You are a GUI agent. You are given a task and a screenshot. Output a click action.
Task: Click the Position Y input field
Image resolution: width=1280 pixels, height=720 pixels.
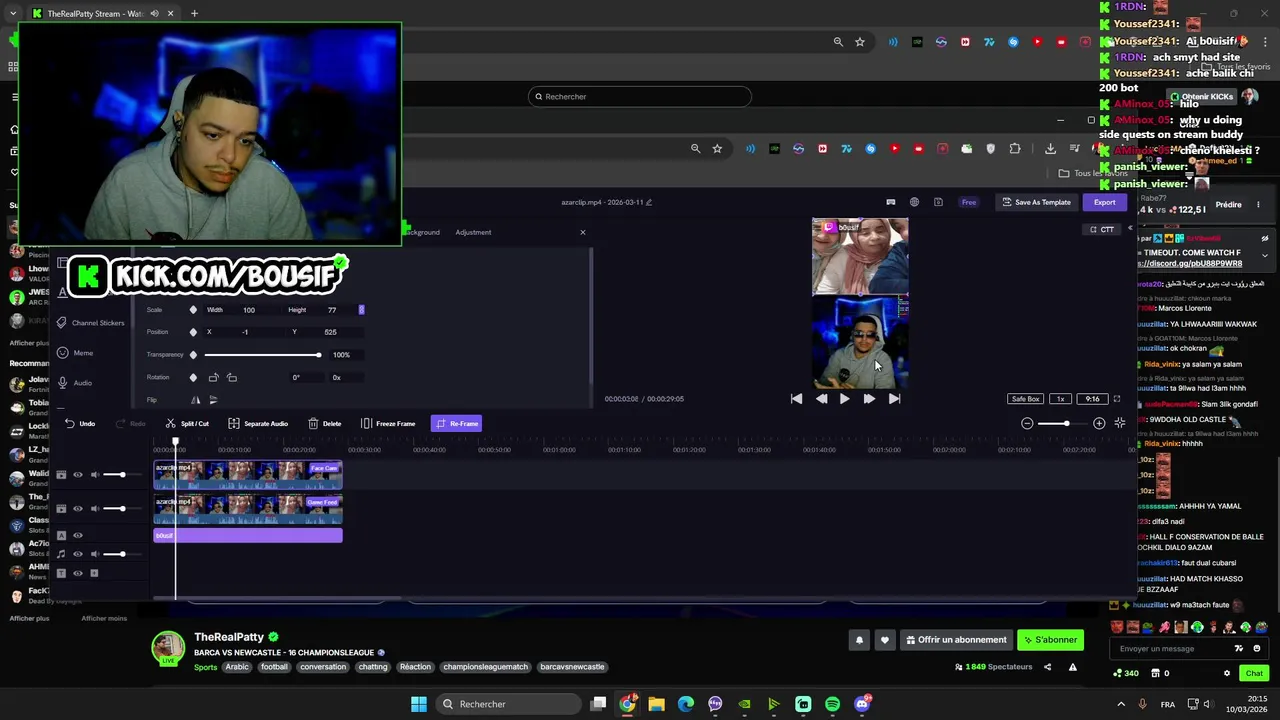pos(330,332)
